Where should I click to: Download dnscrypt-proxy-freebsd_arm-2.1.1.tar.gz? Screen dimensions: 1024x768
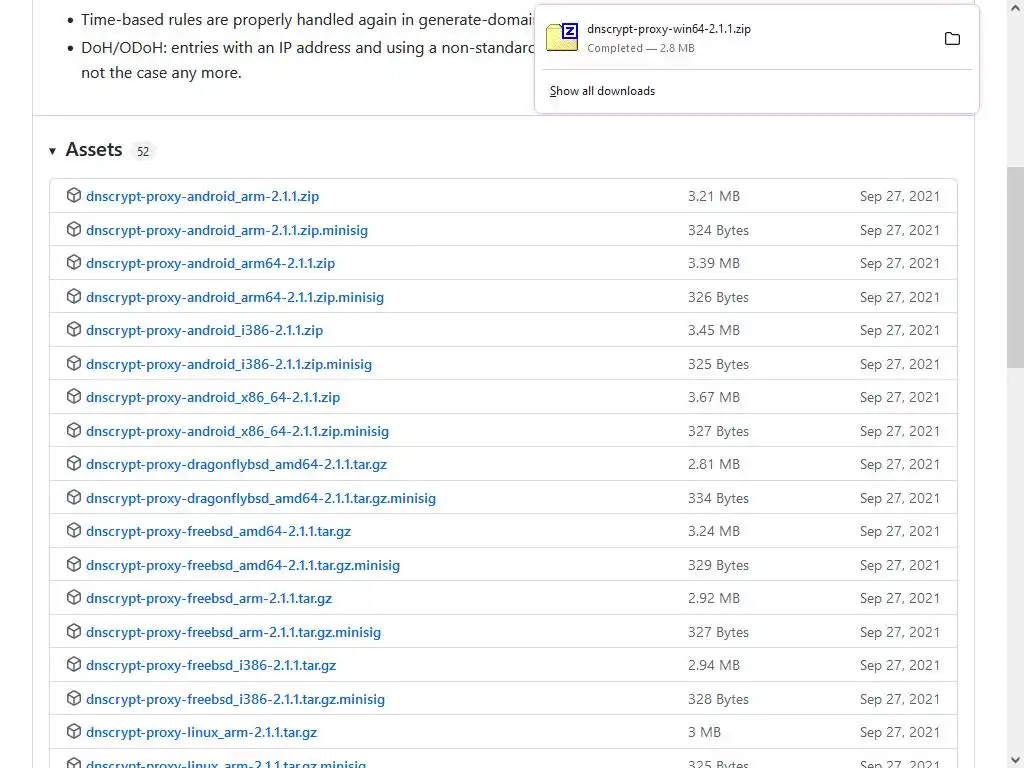[209, 598]
